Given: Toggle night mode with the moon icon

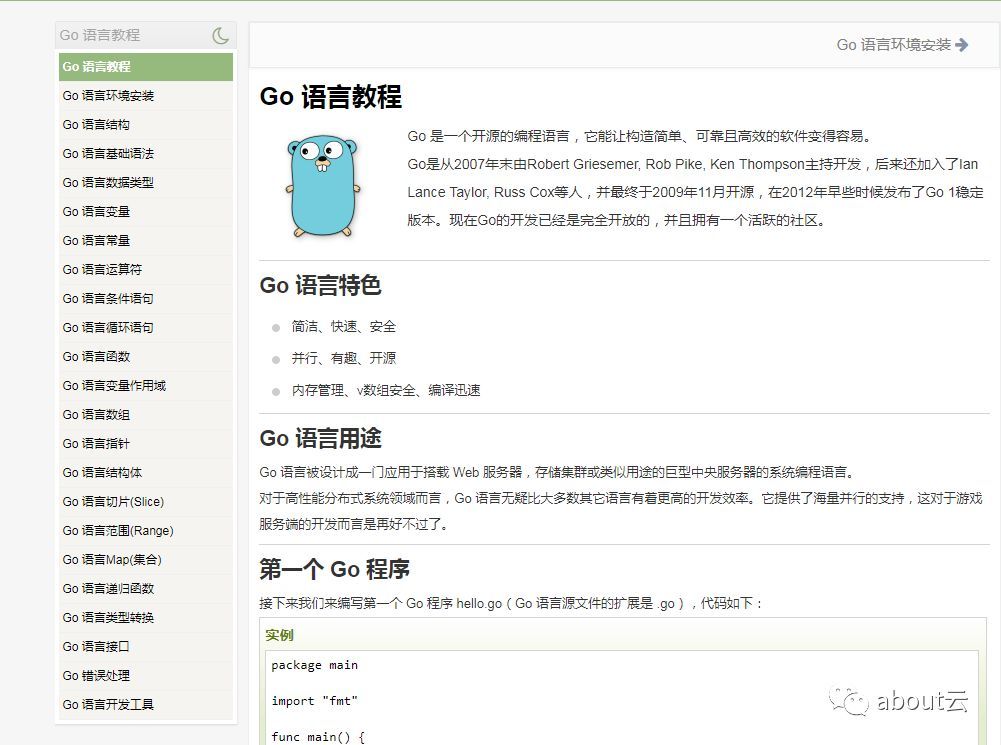Looking at the screenshot, I should click(221, 36).
